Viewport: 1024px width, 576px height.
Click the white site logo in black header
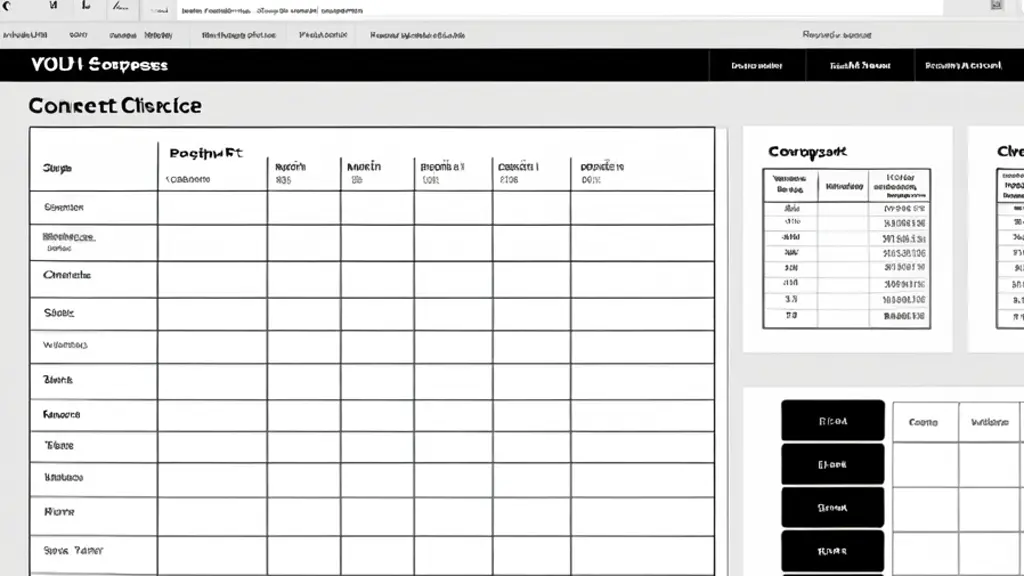tap(99, 65)
